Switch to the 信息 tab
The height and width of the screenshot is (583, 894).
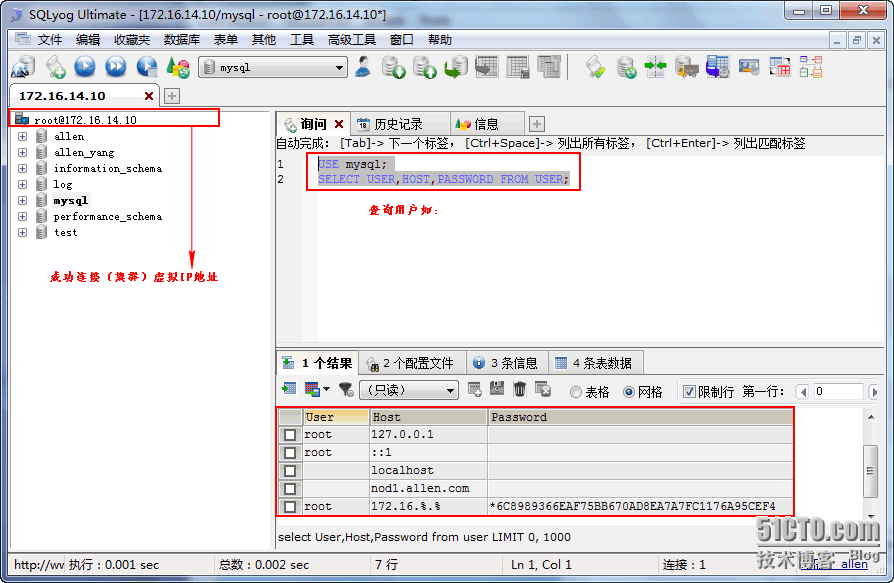coord(486,124)
